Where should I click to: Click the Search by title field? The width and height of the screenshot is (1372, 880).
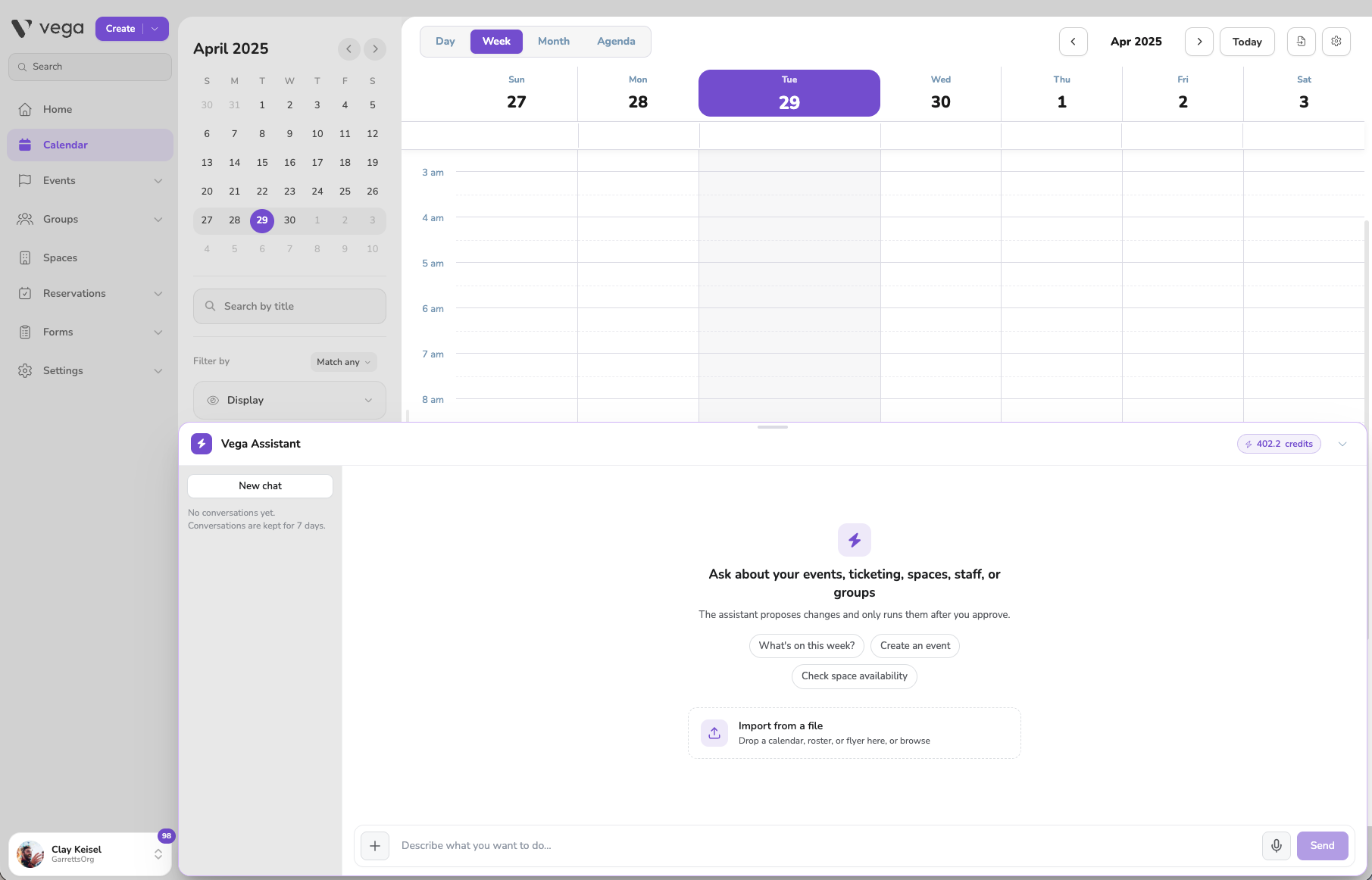(x=289, y=306)
